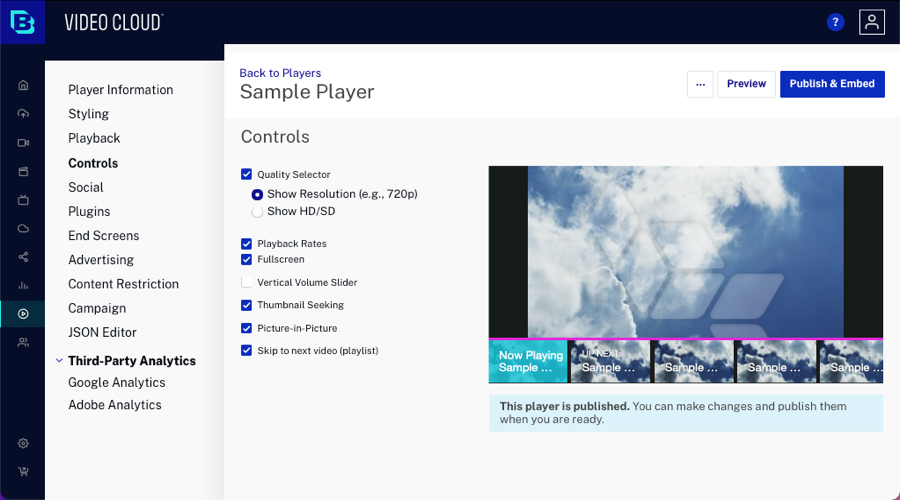
Task: Select the Show HD/SD radio option
Action: pos(257,212)
